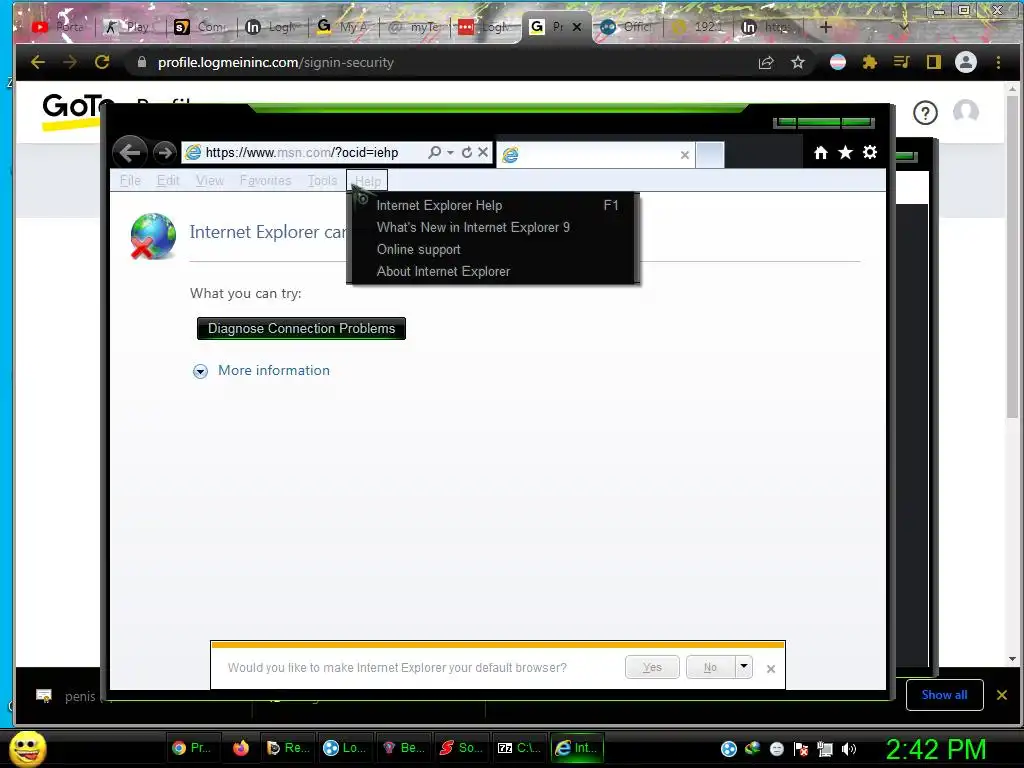
Task: Click the pink-blue striped extension icon
Action: (838, 62)
